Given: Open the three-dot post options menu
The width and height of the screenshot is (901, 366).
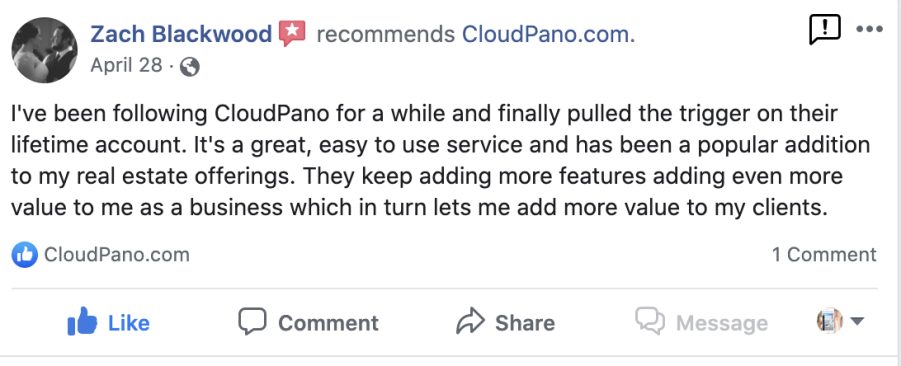Looking at the screenshot, I should pyautogui.click(x=869, y=29).
